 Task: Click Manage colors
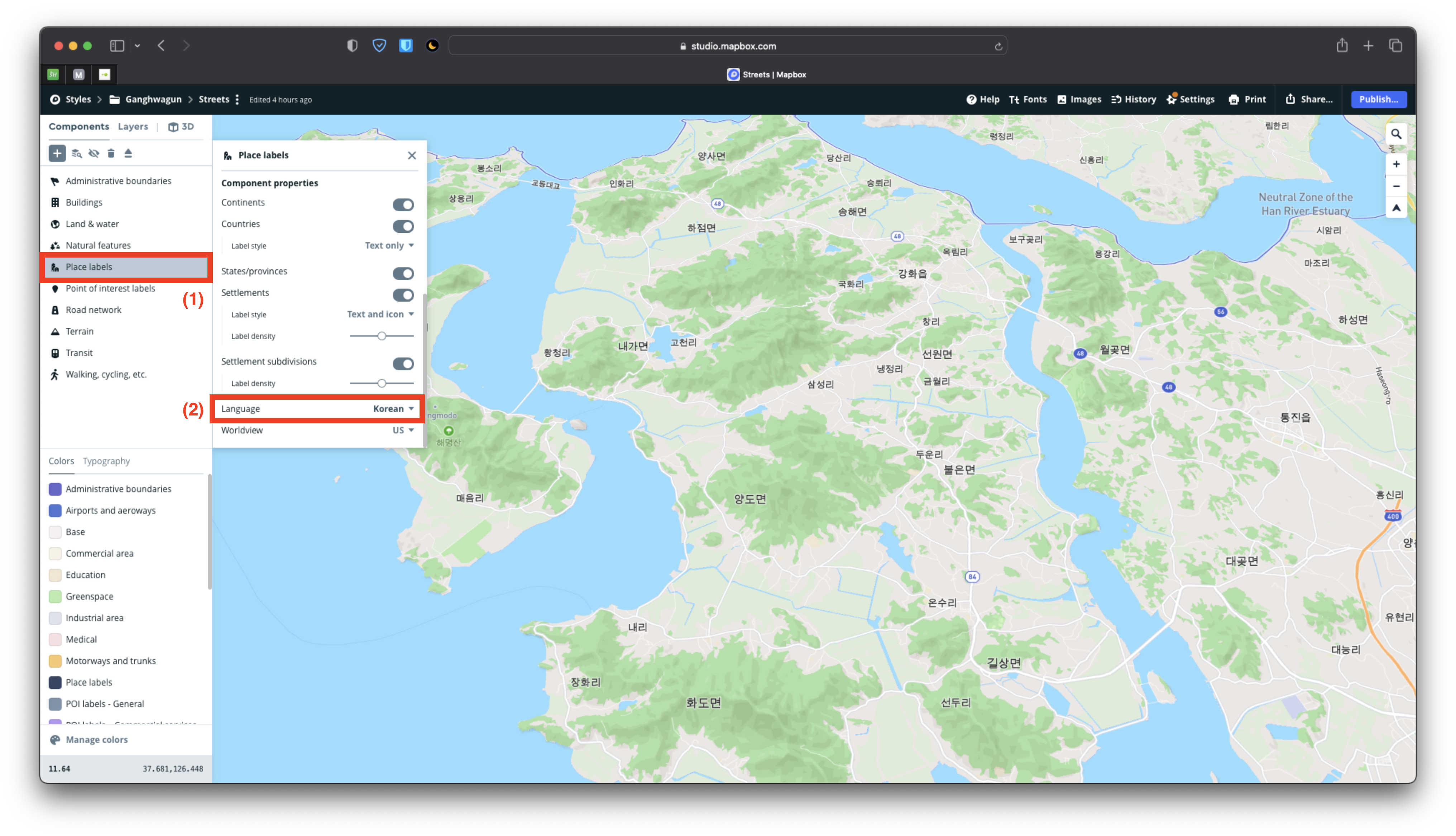click(88, 740)
